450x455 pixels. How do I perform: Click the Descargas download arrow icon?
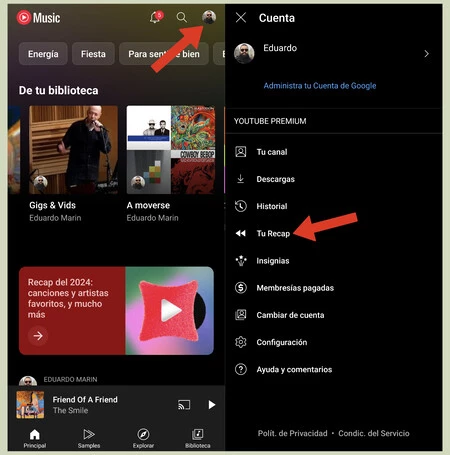(x=241, y=179)
